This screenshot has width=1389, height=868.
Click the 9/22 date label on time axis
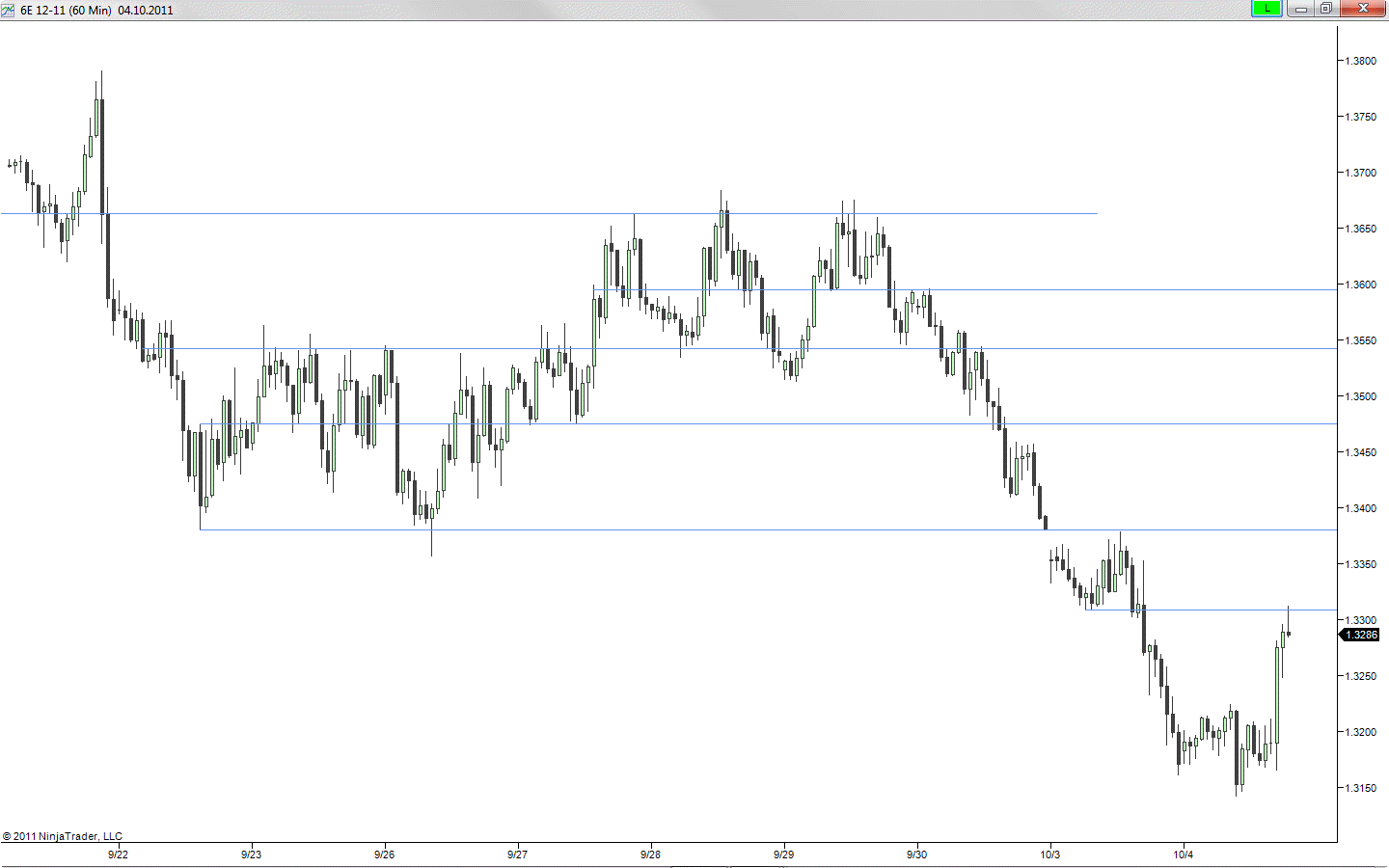(118, 854)
